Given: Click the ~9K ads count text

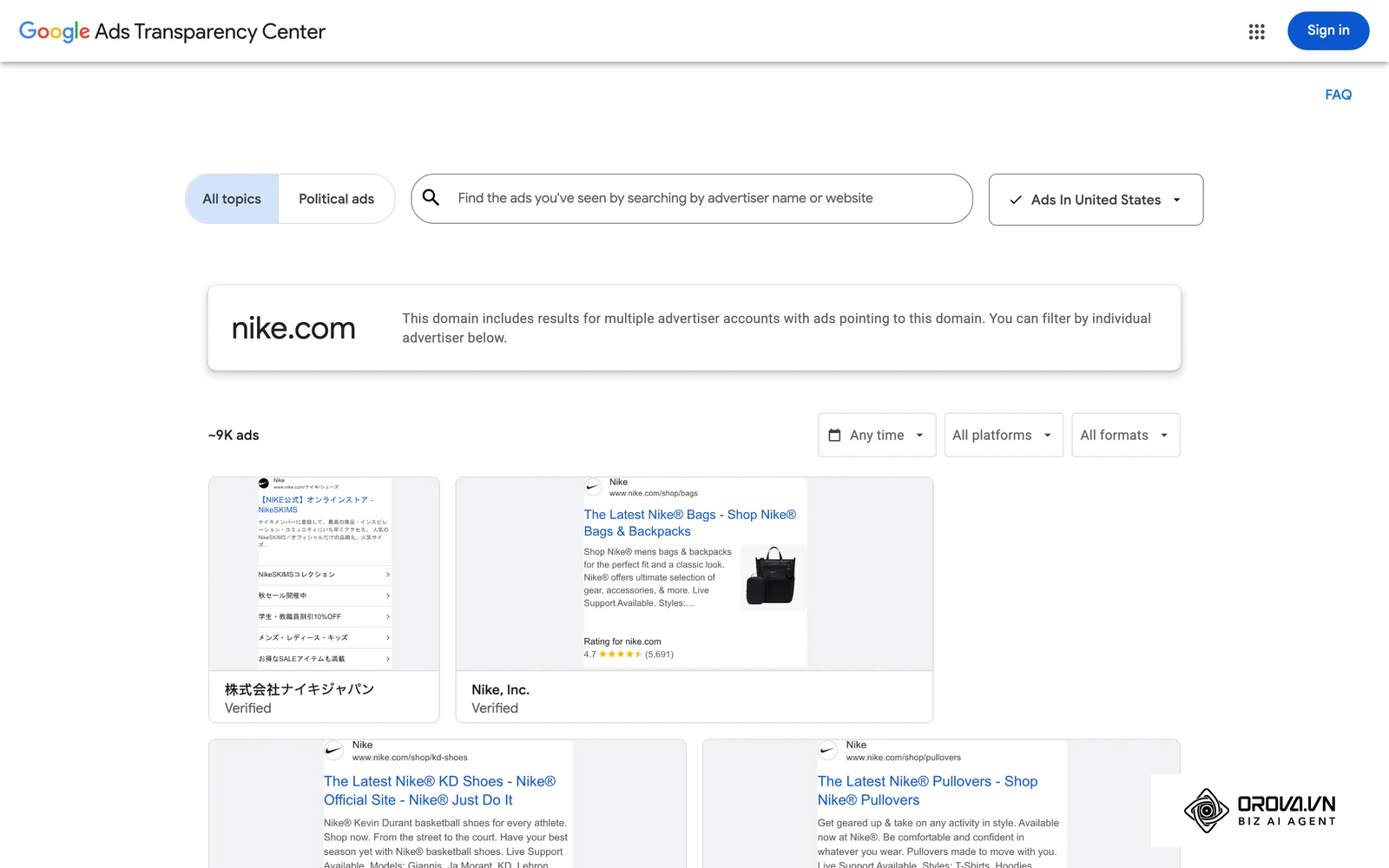Looking at the screenshot, I should (x=234, y=435).
